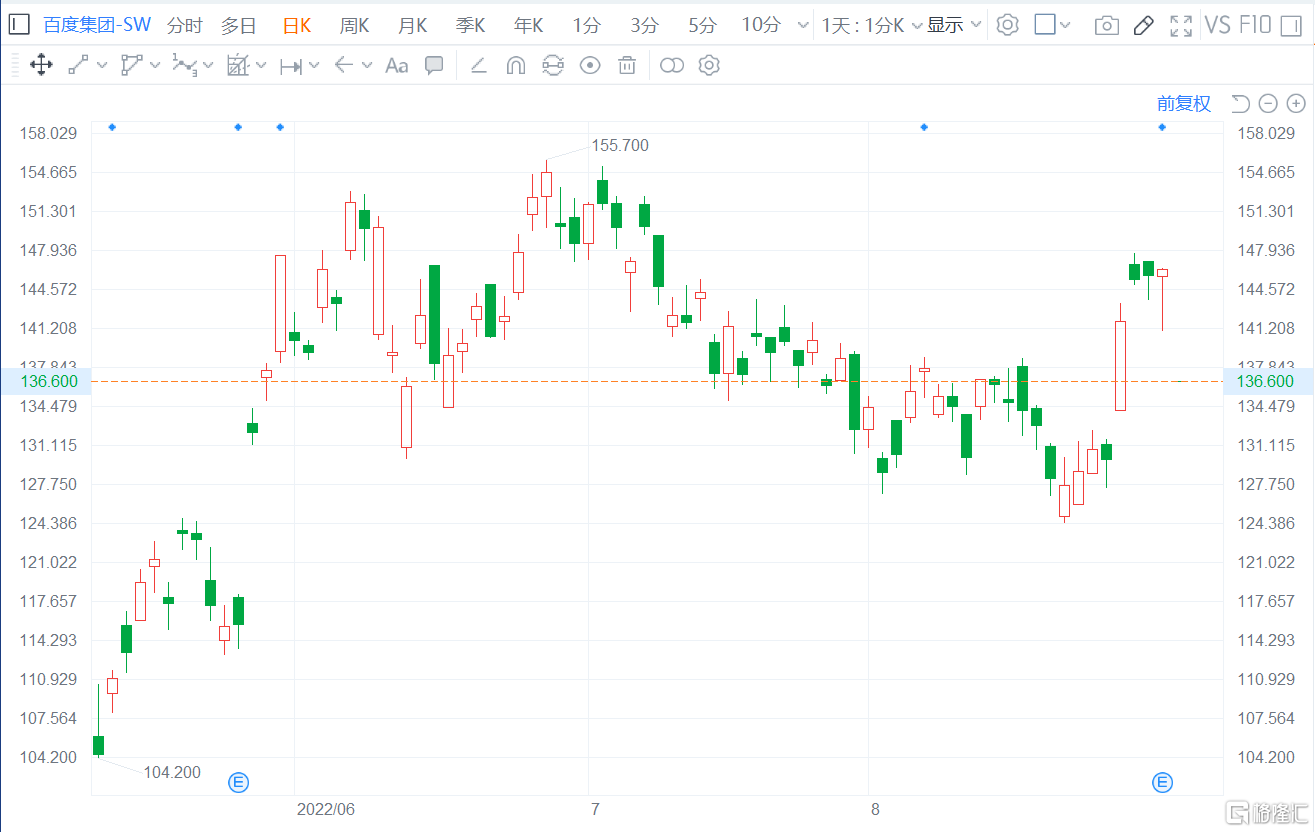Delete drawings with trash icon
The width and height of the screenshot is (1315, 832).
click(x=627, y=66)
